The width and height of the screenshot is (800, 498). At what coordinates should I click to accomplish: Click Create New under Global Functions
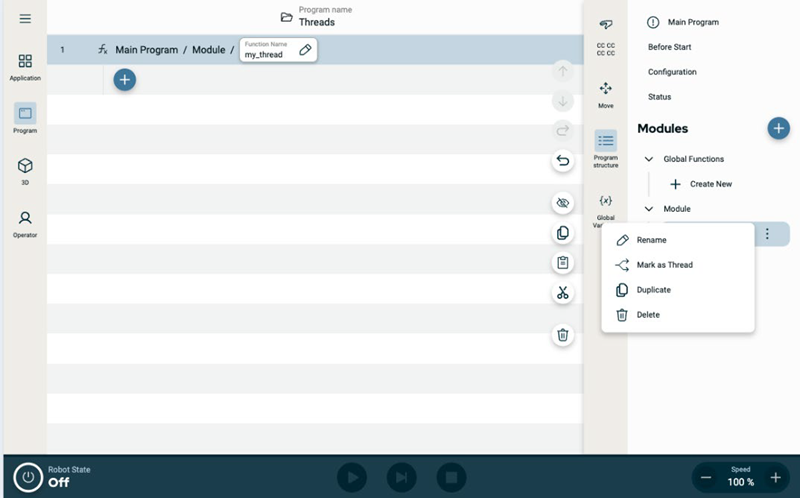click(702, 184)
